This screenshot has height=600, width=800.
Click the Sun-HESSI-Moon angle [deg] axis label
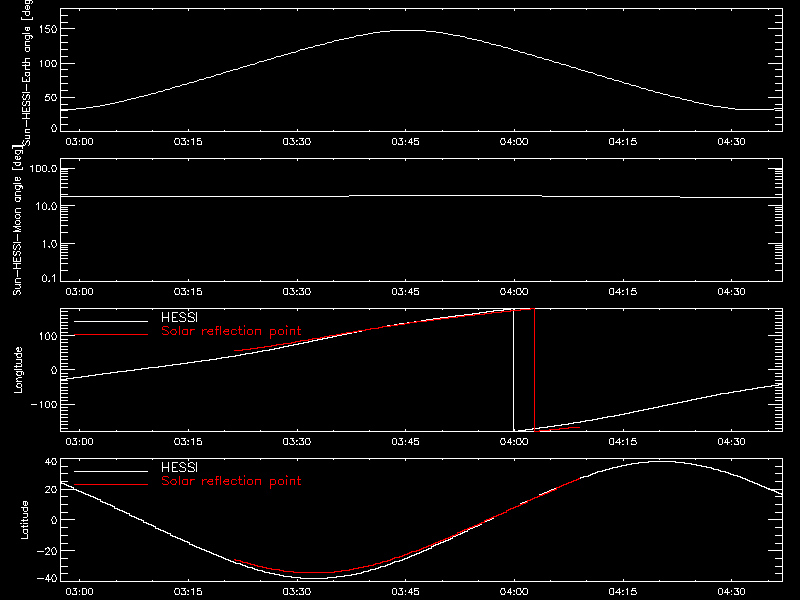pos(17,220)
